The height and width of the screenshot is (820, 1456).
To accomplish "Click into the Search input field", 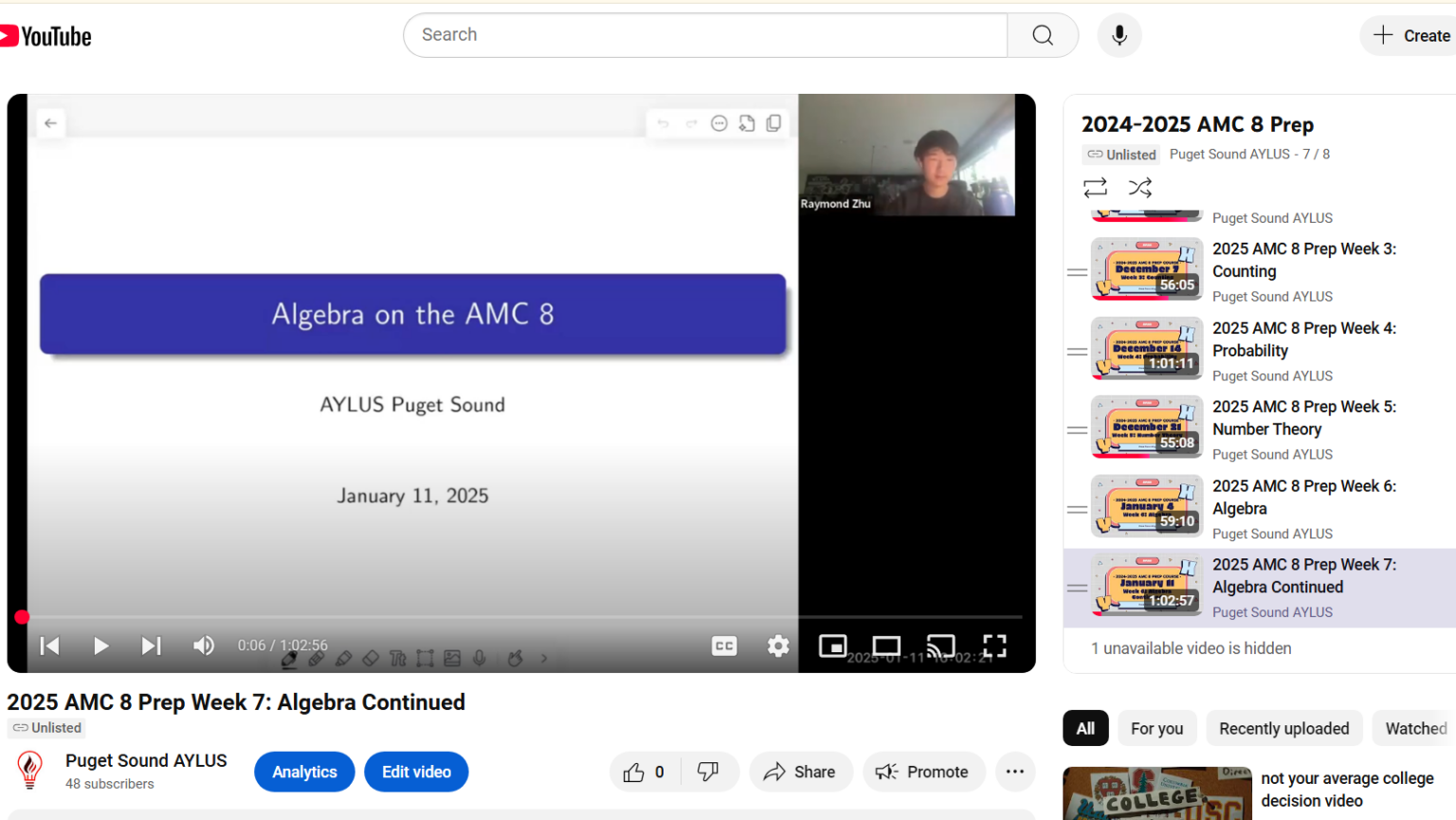I will point(705,35).
